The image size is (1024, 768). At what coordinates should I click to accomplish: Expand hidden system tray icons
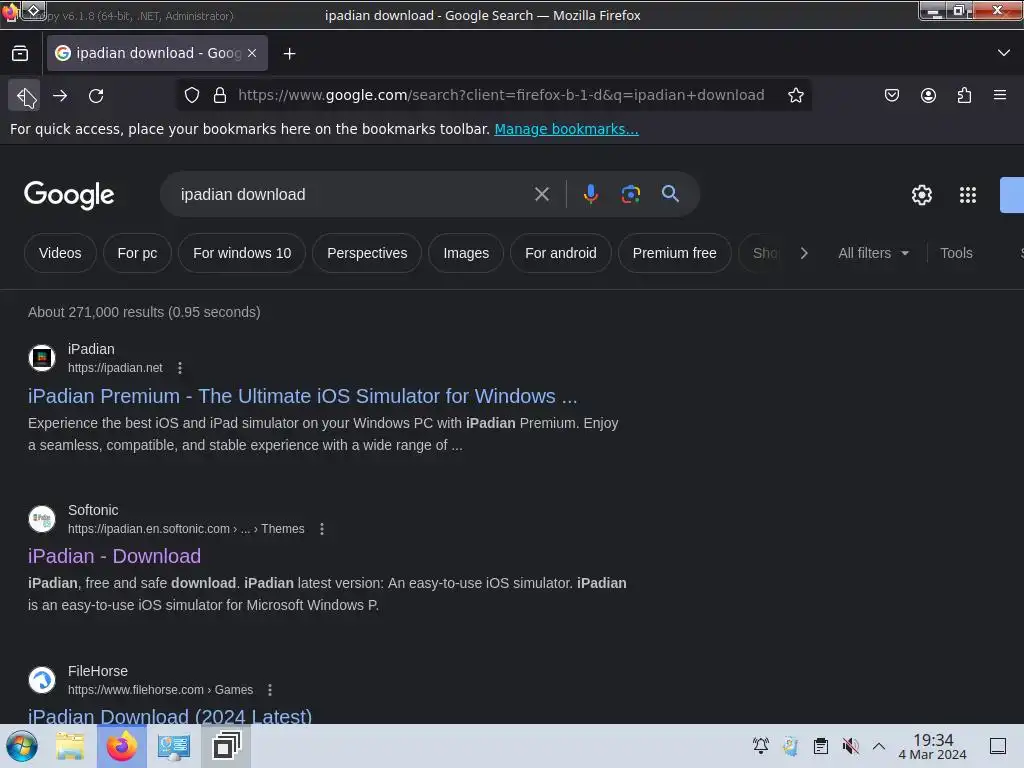pyautogui.click(x=879, y=746)
